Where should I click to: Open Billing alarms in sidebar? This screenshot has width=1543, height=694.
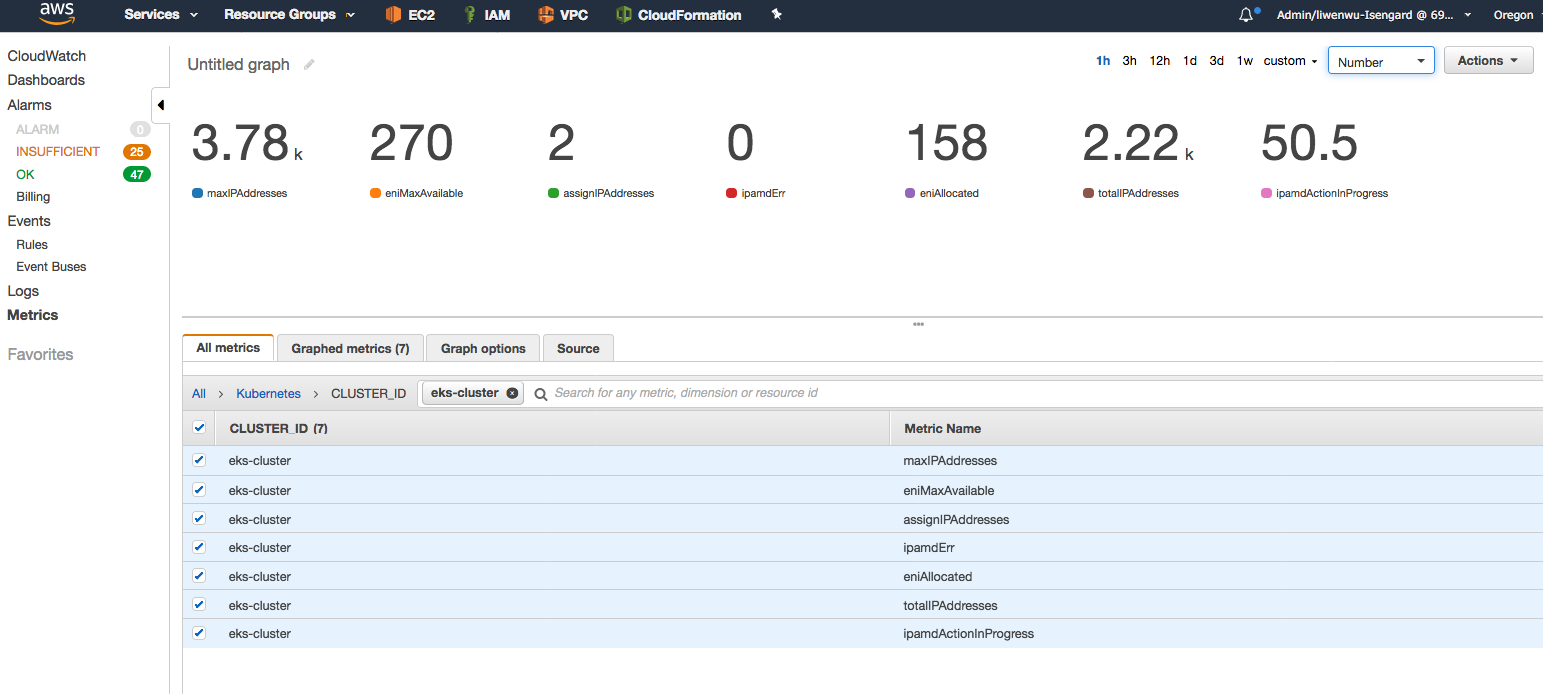[33, 197]
